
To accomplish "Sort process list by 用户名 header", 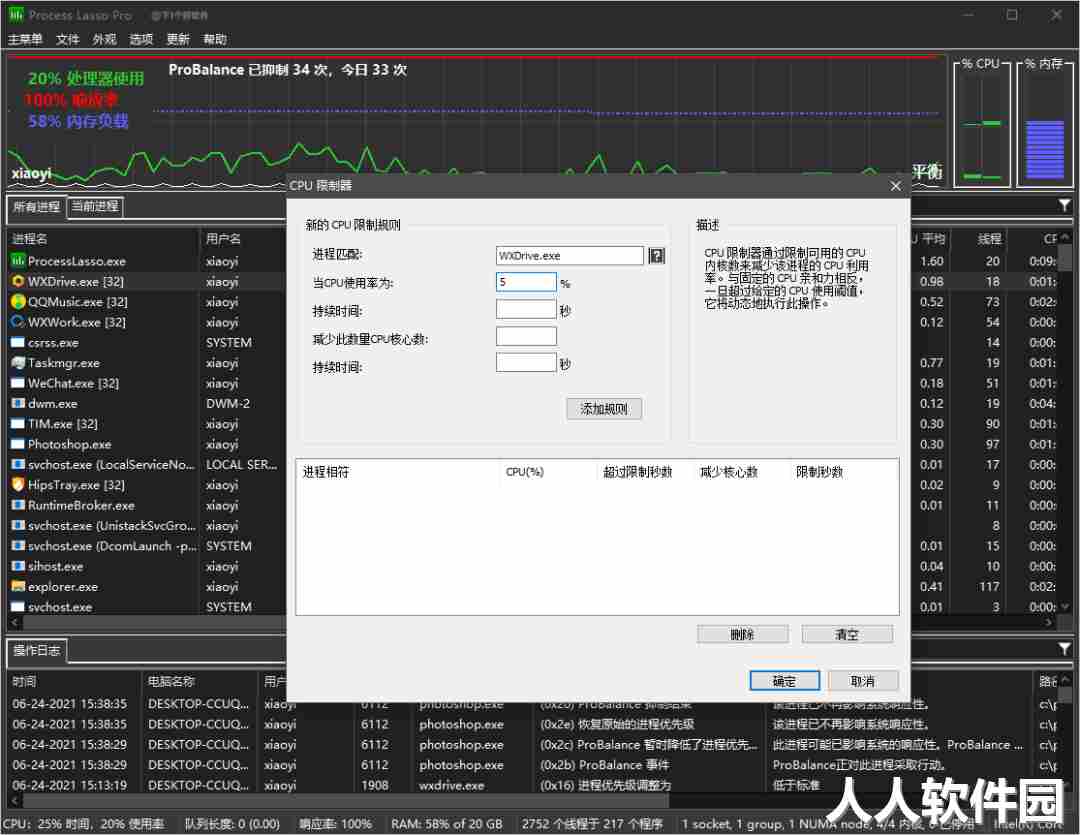I will tap(242, 239).
